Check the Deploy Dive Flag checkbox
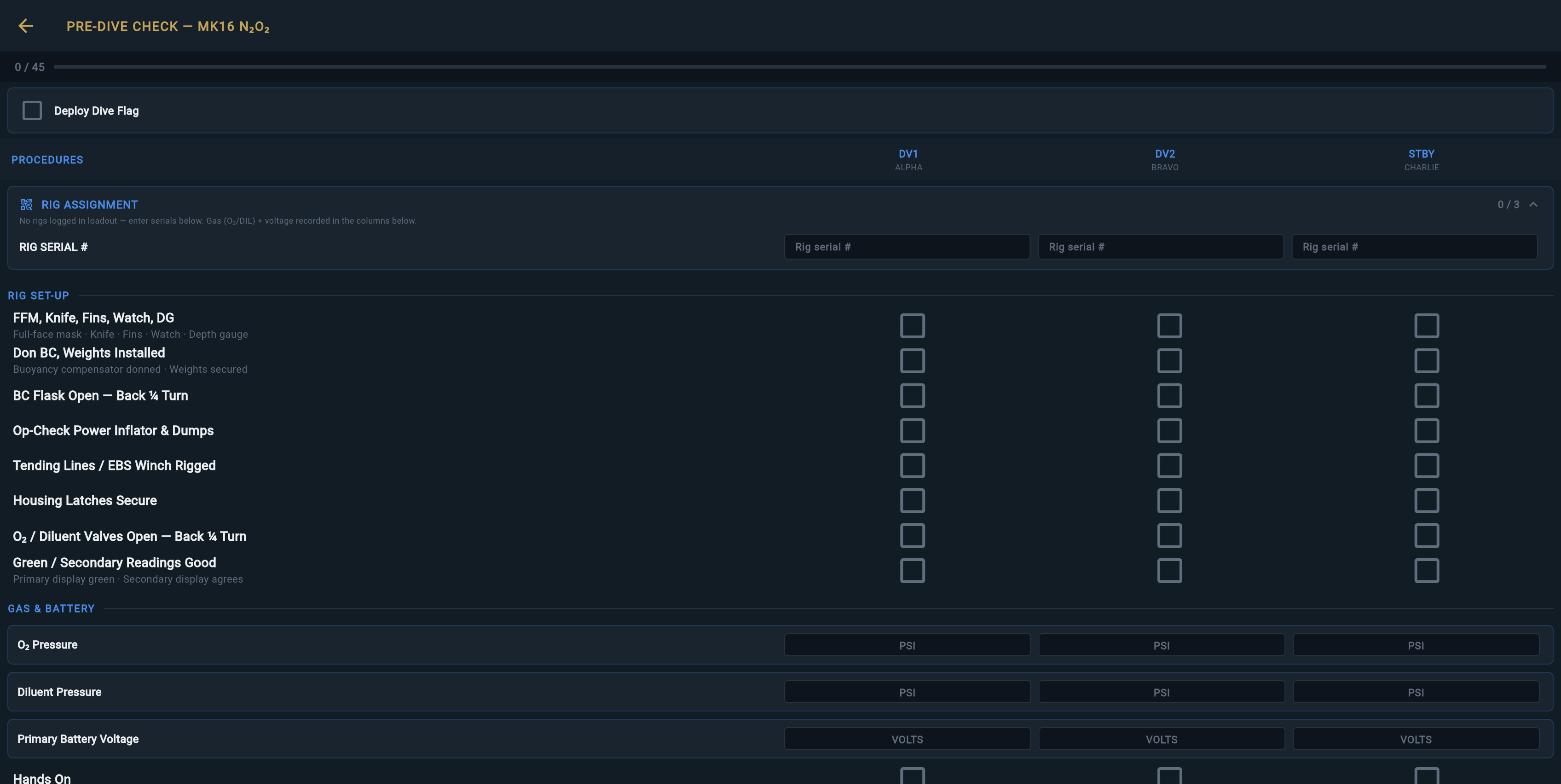Screen dimensions: 1561x784 pos(32,111)
